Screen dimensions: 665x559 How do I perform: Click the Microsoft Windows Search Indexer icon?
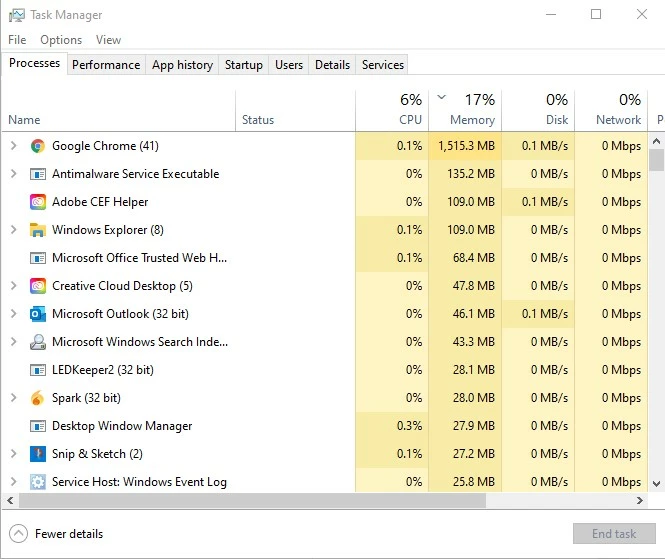[38, 342]
